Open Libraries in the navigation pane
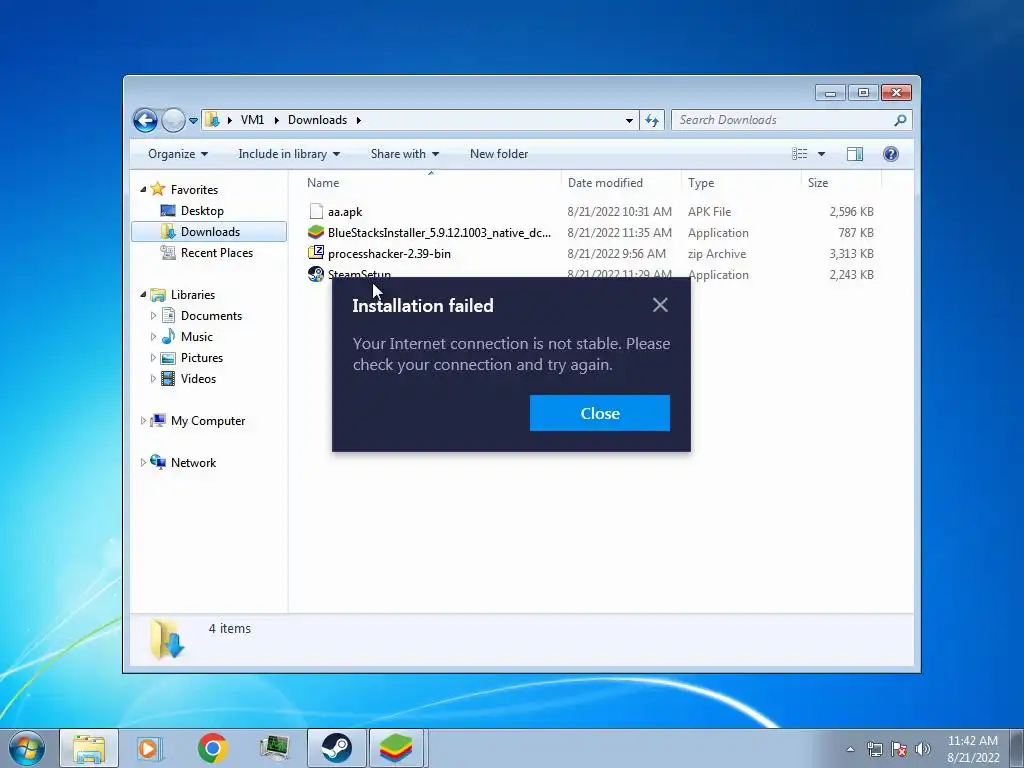The image size is (1024, 768). coord(193,295)
